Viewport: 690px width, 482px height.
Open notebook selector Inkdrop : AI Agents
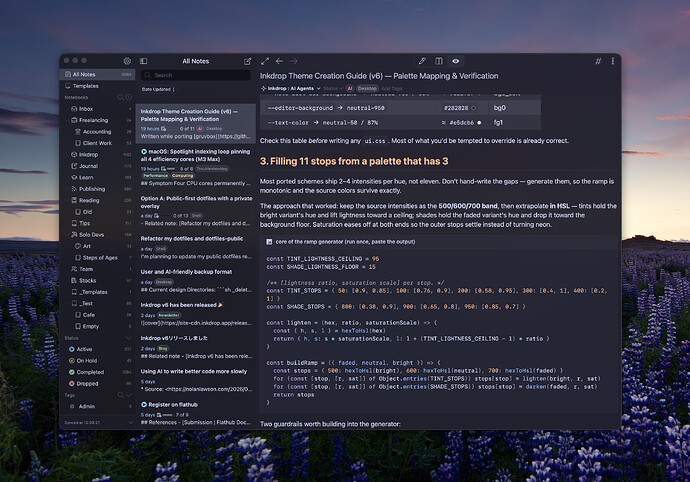tap(290, 88)
